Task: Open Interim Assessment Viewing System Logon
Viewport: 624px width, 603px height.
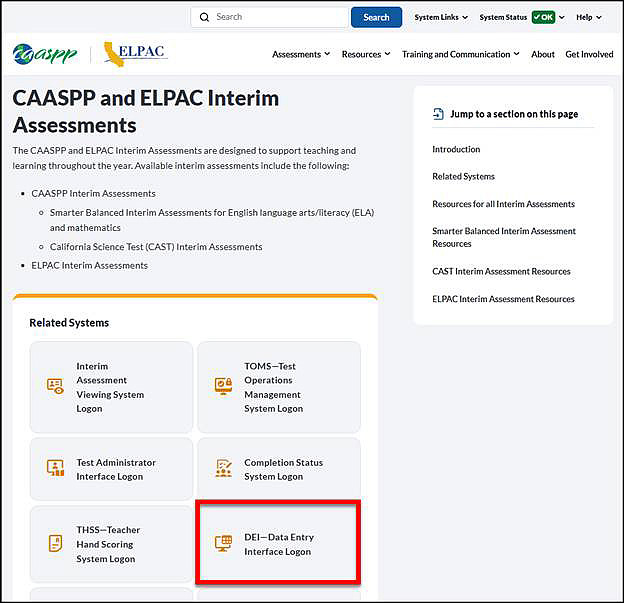Action: 111,387
